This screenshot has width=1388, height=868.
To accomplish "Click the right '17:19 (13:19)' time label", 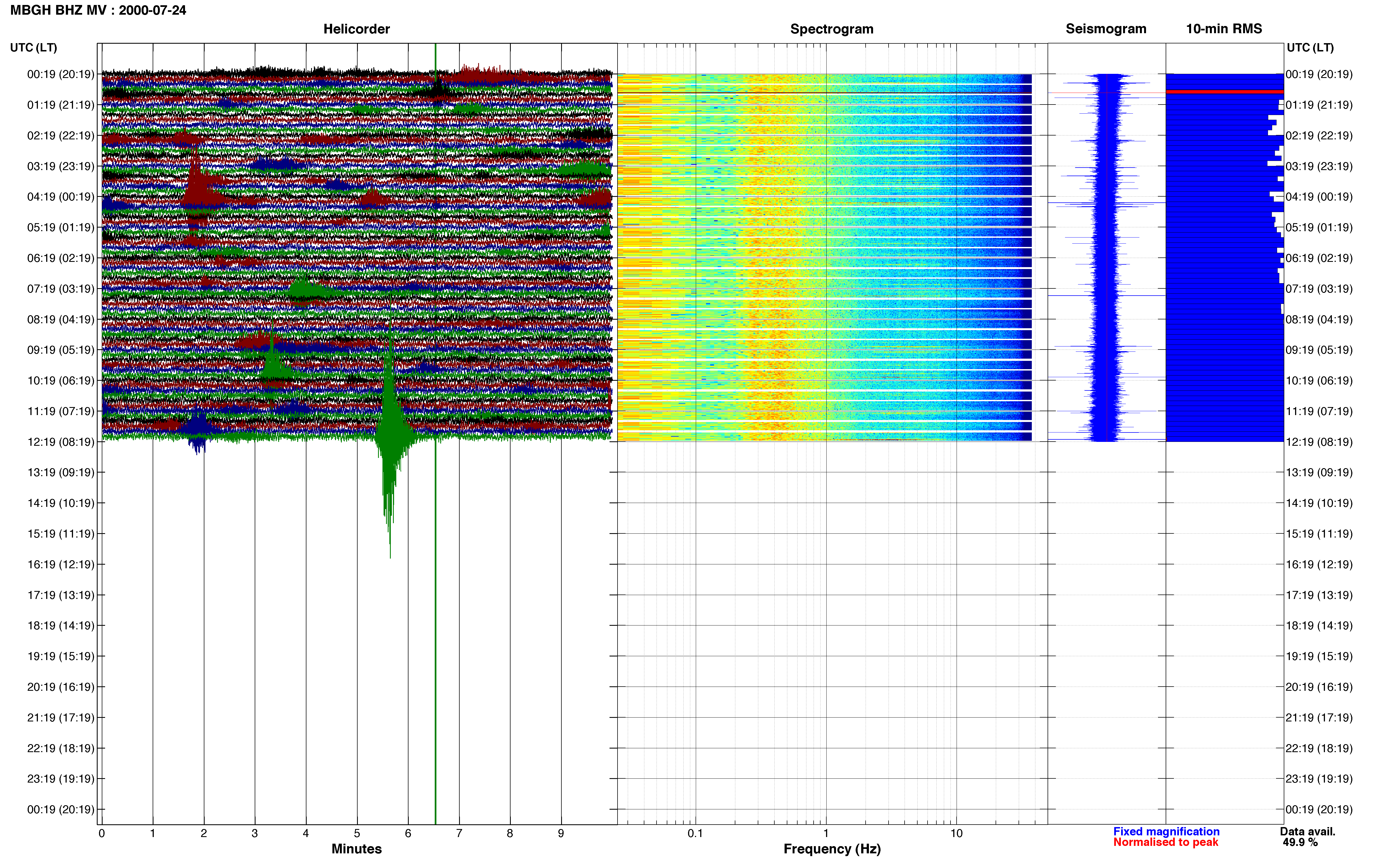I will pyautogui.click(x=1319, y=595).
